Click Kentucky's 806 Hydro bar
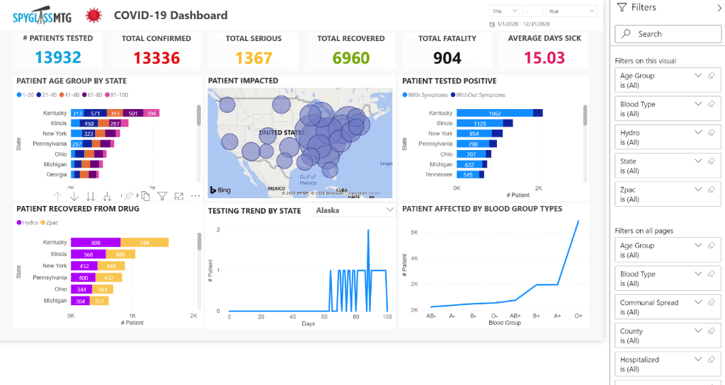725x385 pixels. point(96,242)
